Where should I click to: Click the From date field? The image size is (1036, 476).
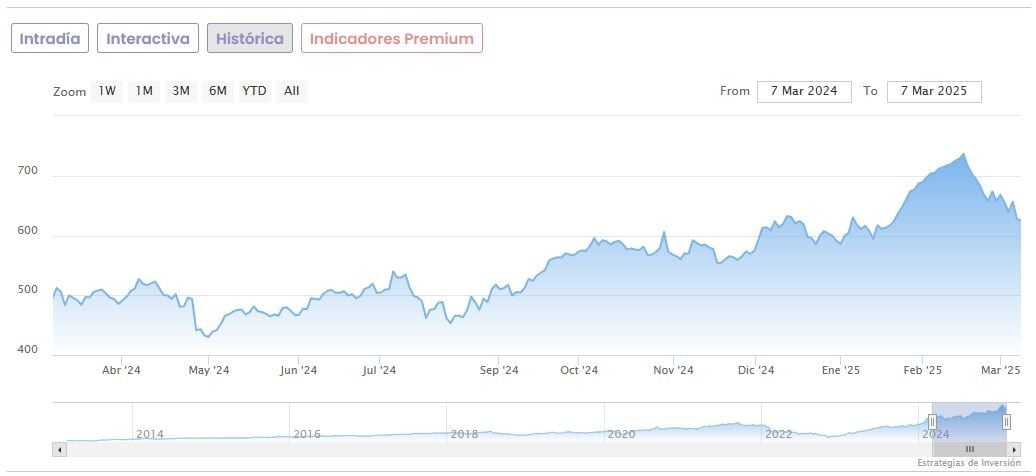tap(804, 91)
